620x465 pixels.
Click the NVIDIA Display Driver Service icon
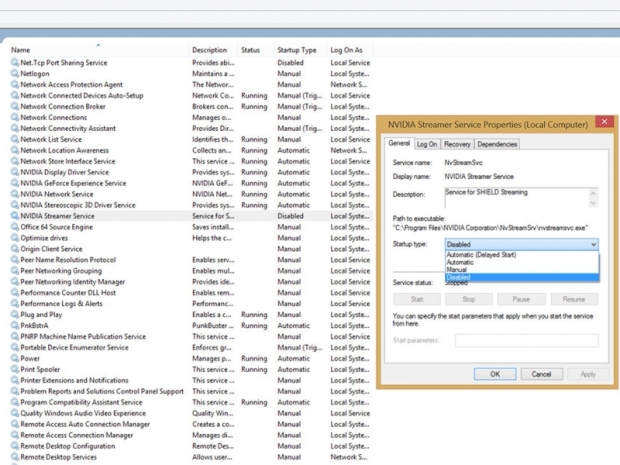pyautogui.click(x=14, y=172)
